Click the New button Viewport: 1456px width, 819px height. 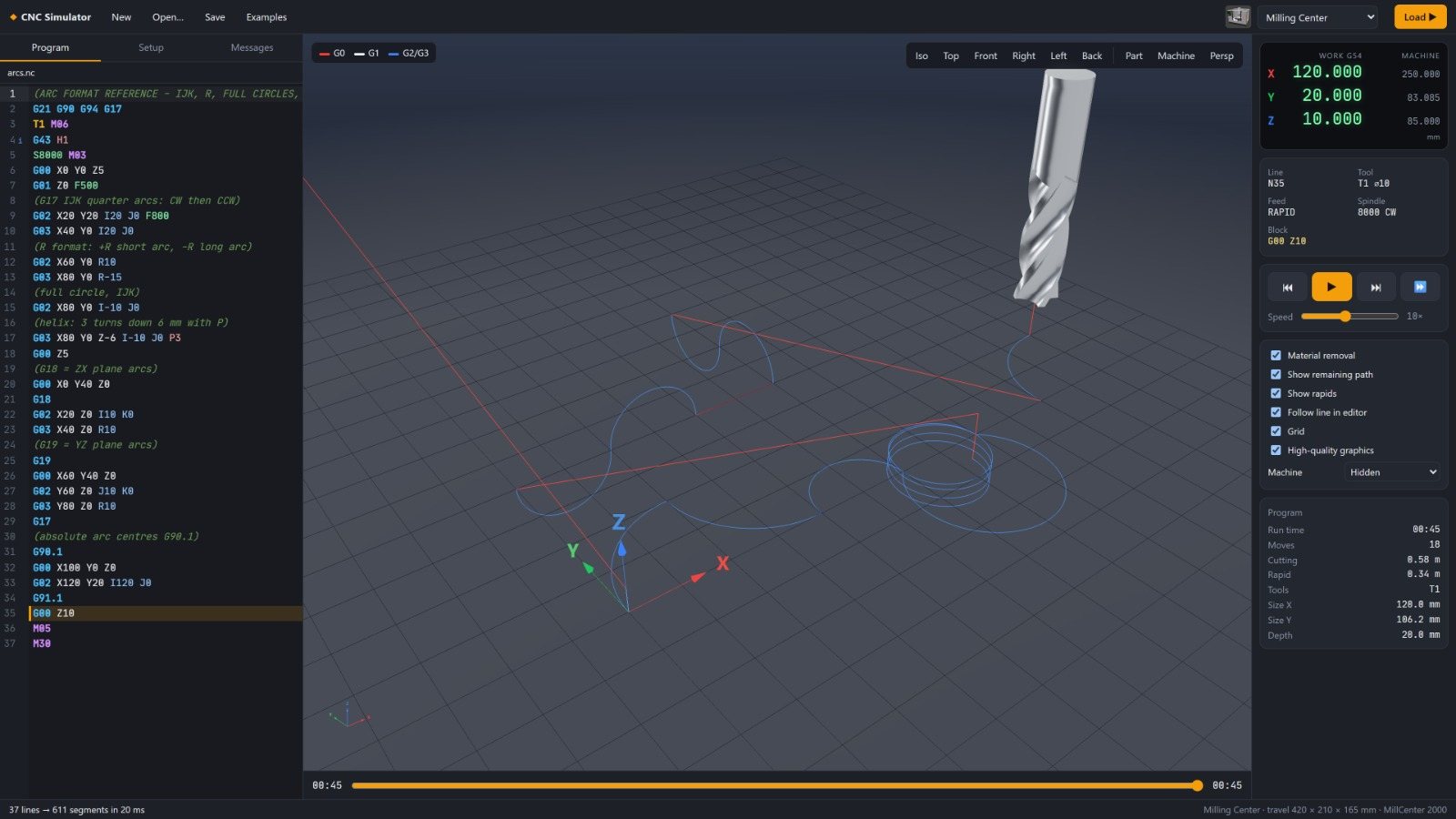click(x=121, y=17)
